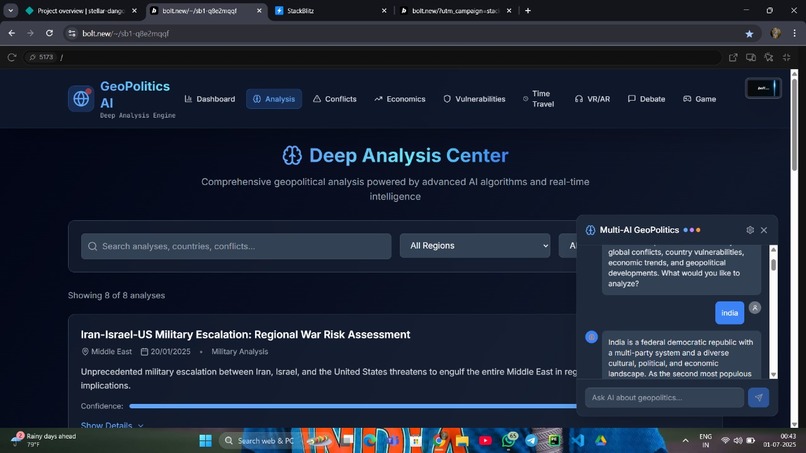Switch to the StackBlitz tab
Image resolution: width=806 pixels, height=453 pixels.
pos(331,10)
